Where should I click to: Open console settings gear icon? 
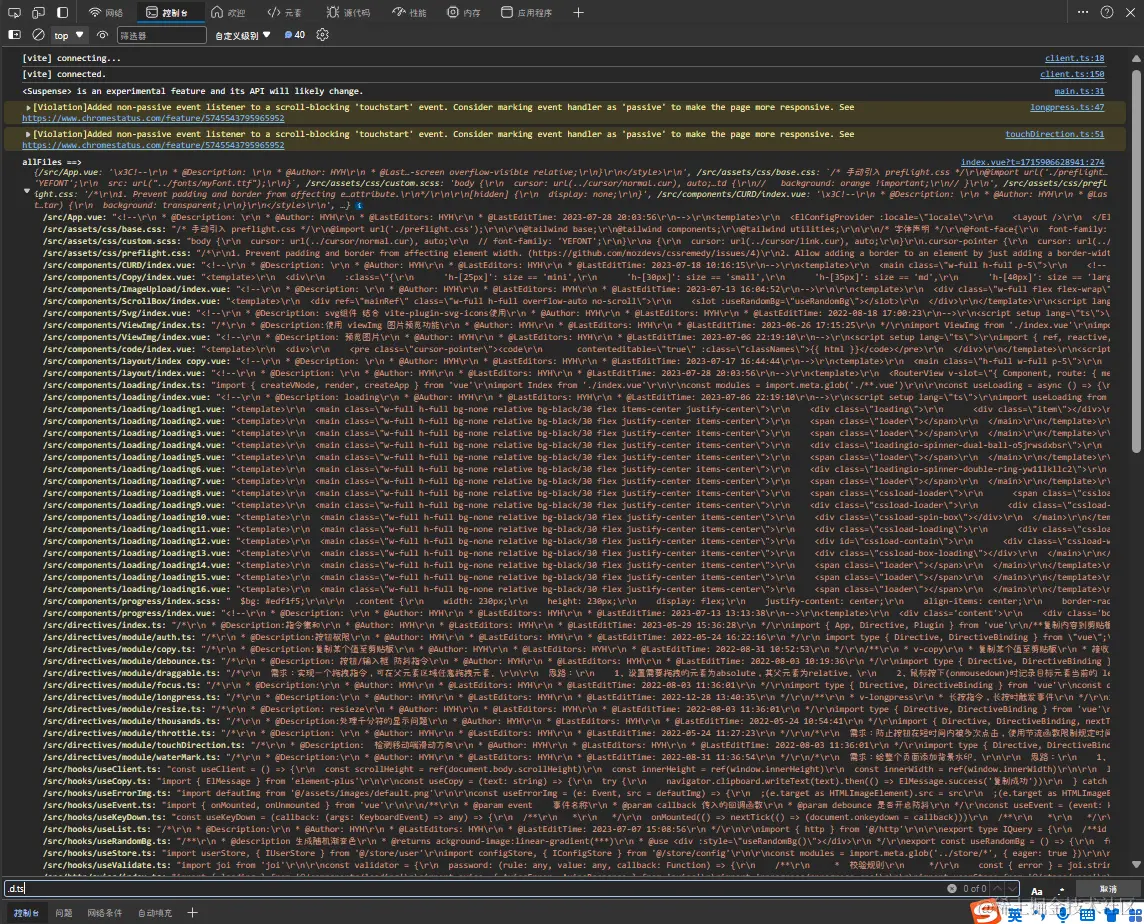click(x=322, y=35)
